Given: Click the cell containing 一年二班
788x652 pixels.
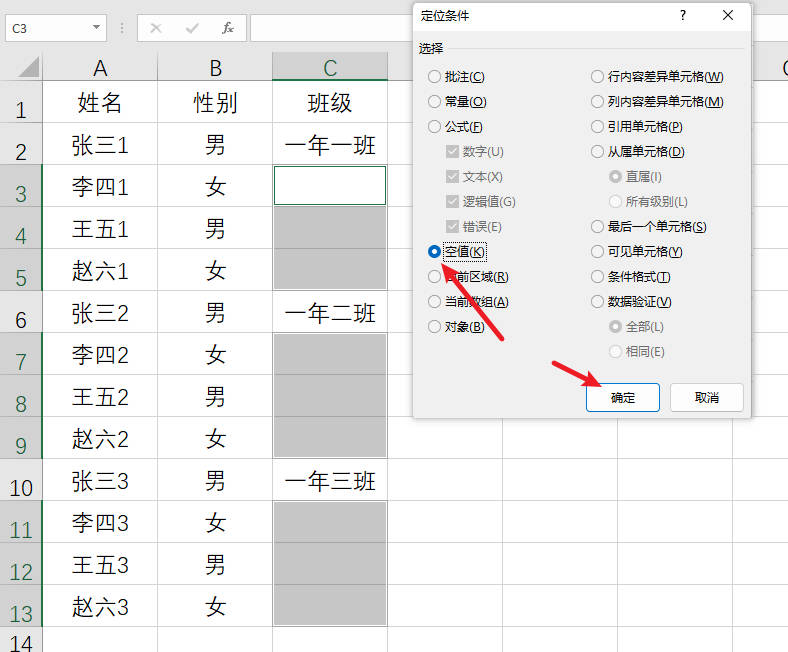Looking at the screenshot, I should pyautogui.click(x=330, y=313).
